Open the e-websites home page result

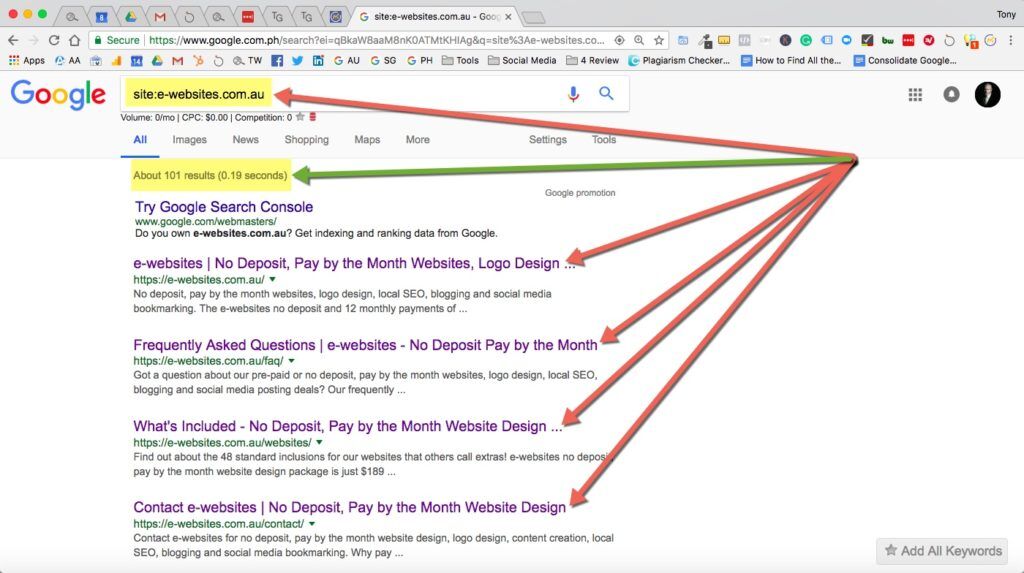tap(354, 263)
